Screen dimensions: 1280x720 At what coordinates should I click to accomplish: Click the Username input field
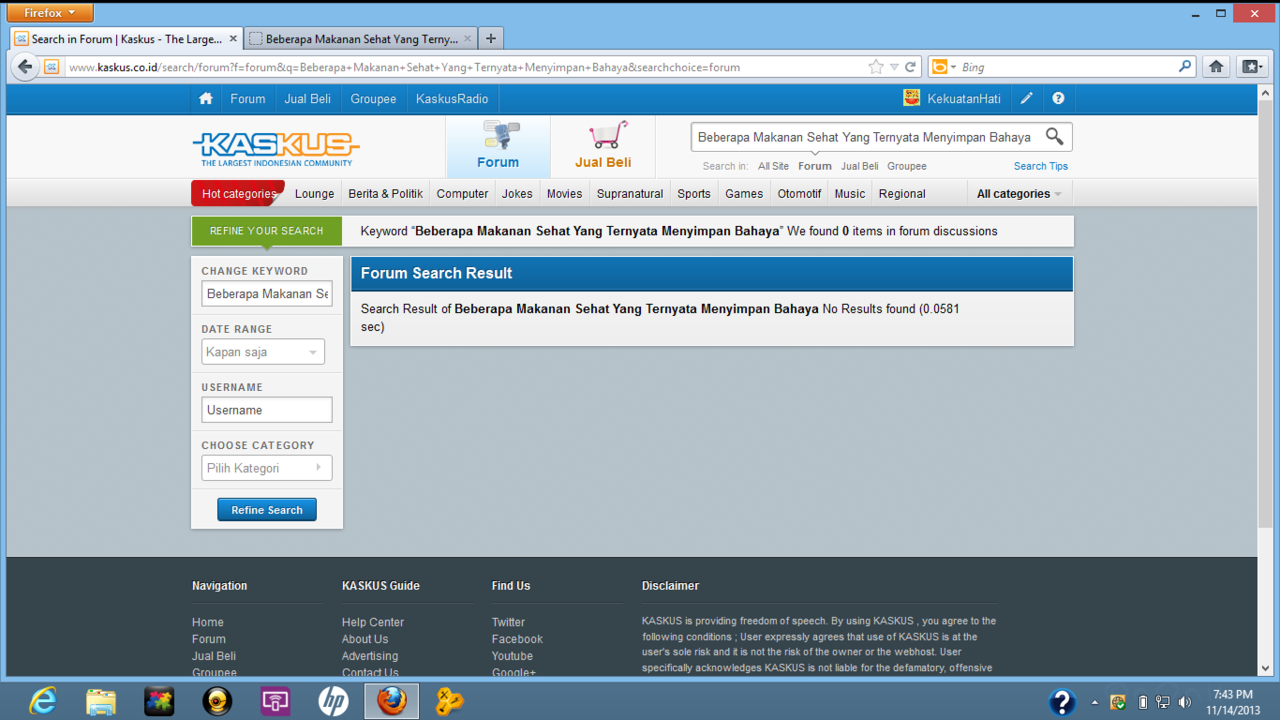267,410
